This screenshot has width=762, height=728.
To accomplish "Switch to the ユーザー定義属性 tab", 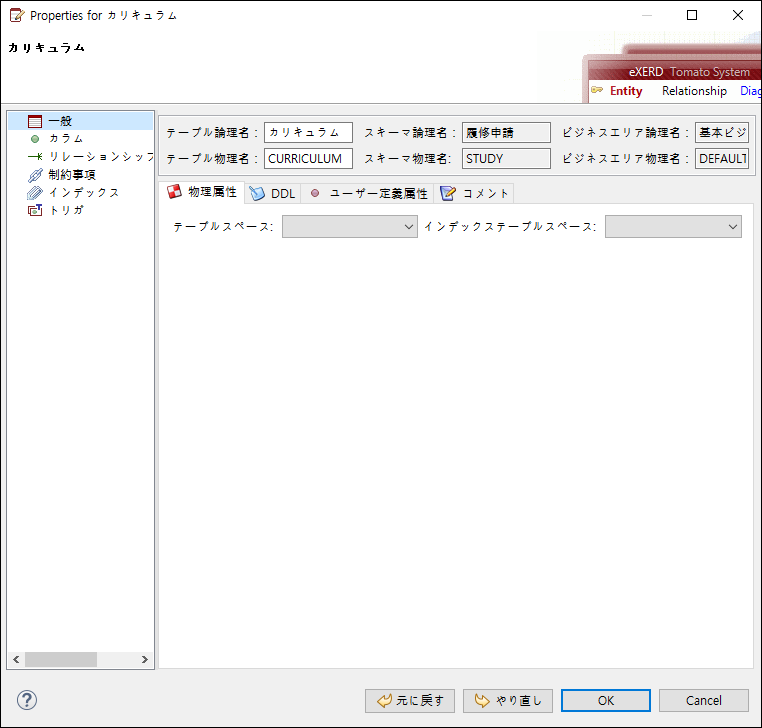I will point(368,193).
